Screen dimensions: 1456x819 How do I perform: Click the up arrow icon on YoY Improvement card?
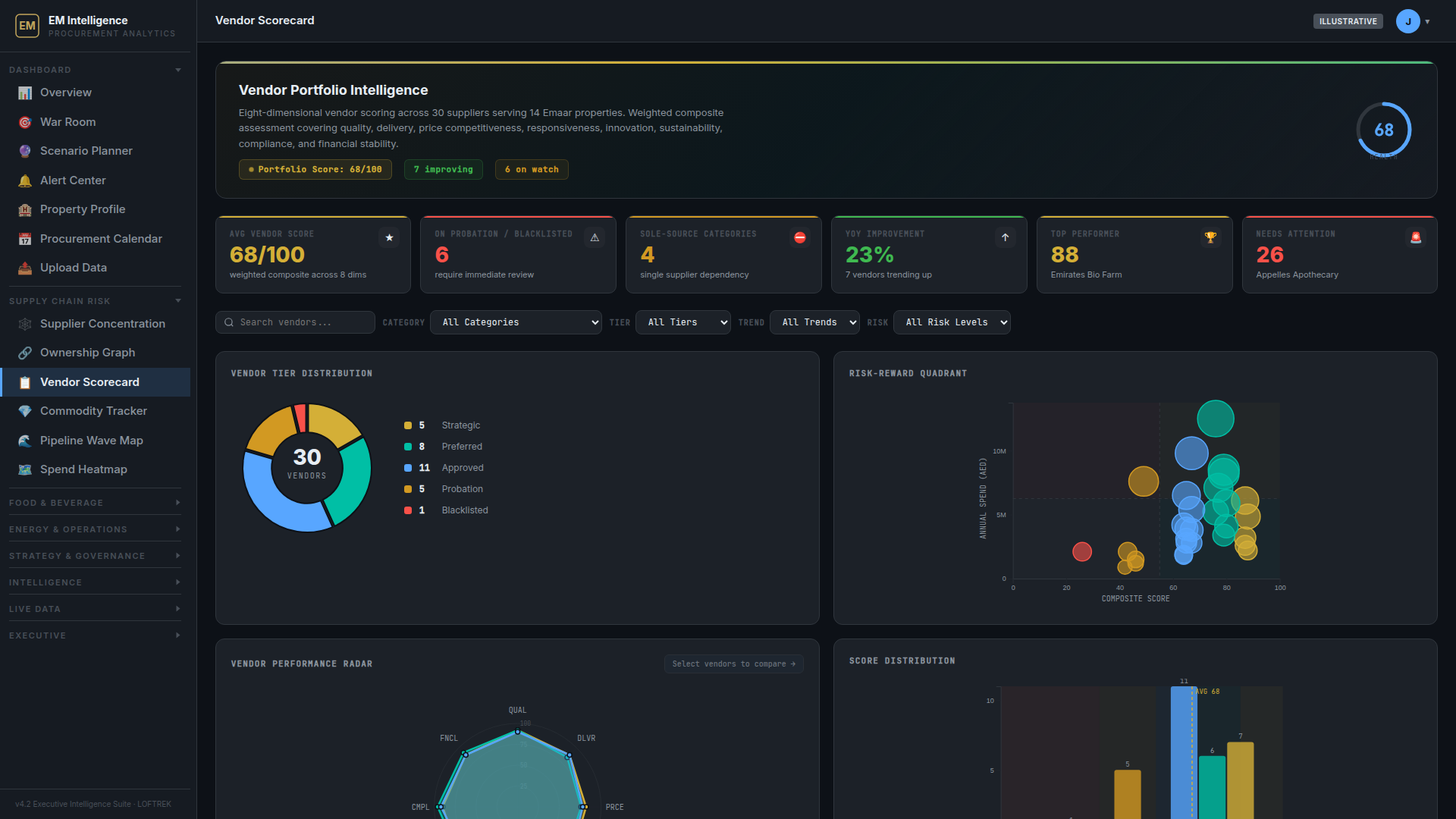coord(1006,237)
